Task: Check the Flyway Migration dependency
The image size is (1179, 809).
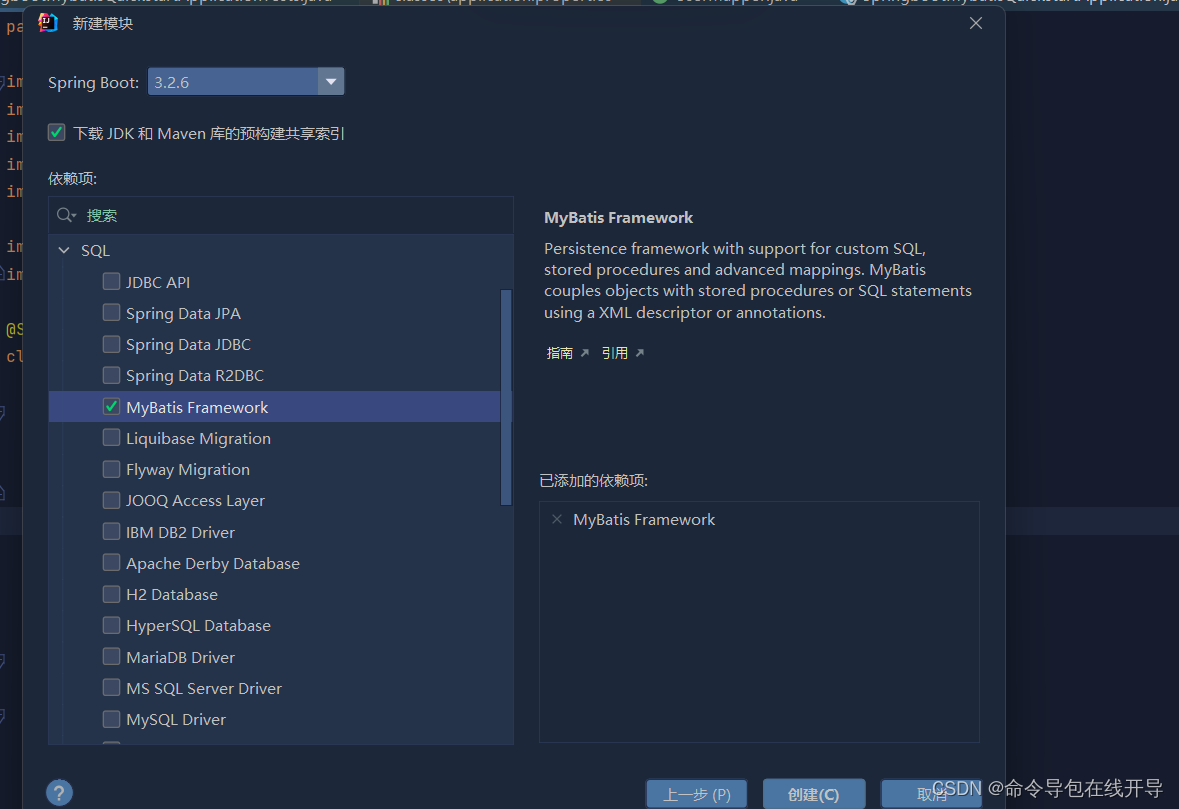Action: click(x=111, y=468)
